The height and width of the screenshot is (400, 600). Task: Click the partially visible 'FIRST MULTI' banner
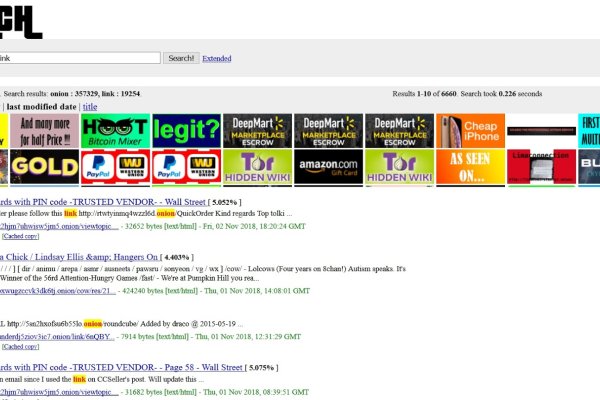[x=589, y=130]
